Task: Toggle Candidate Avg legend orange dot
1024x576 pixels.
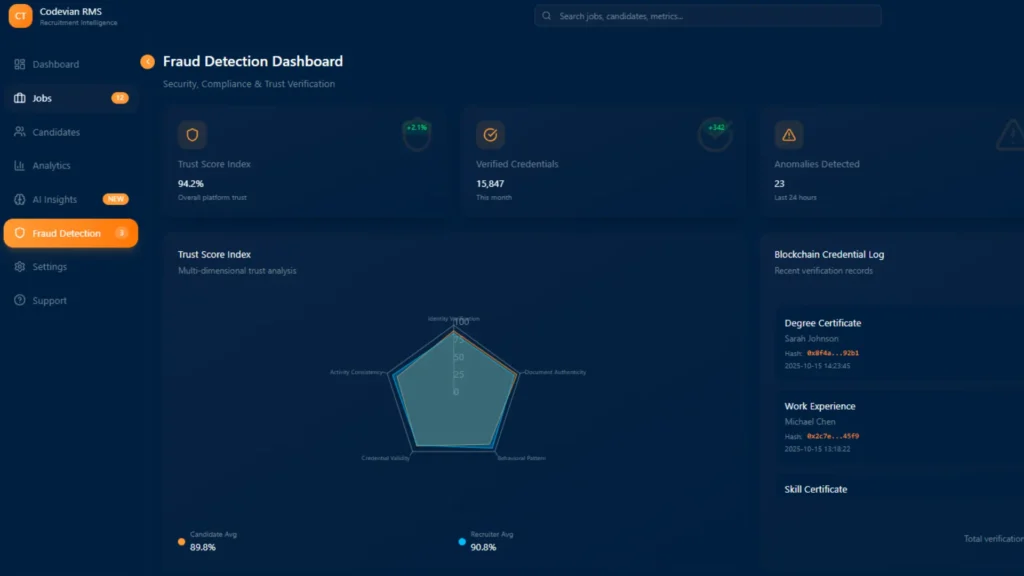Action: 181,541
